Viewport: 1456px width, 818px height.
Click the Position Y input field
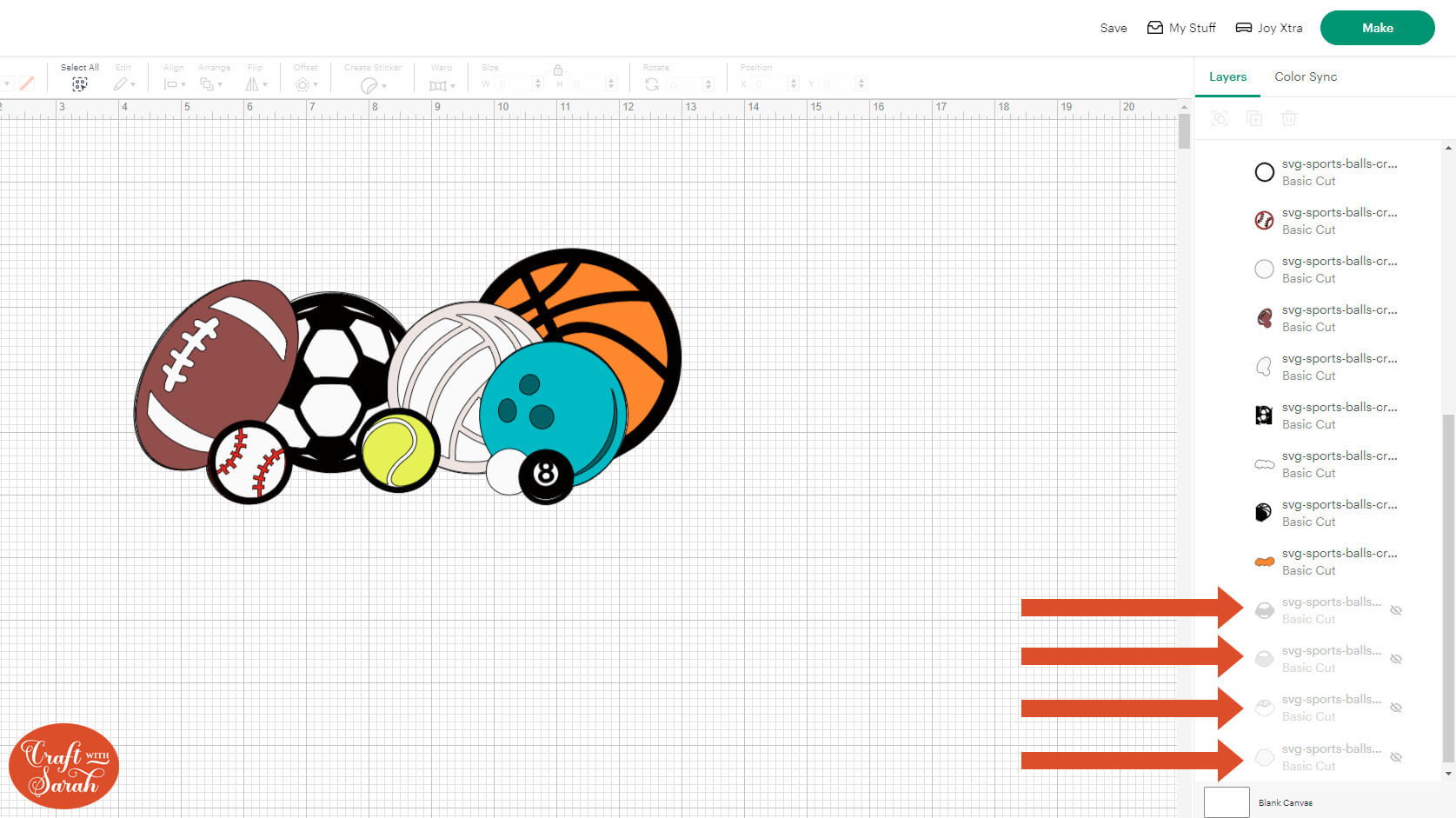coord(838,84)
